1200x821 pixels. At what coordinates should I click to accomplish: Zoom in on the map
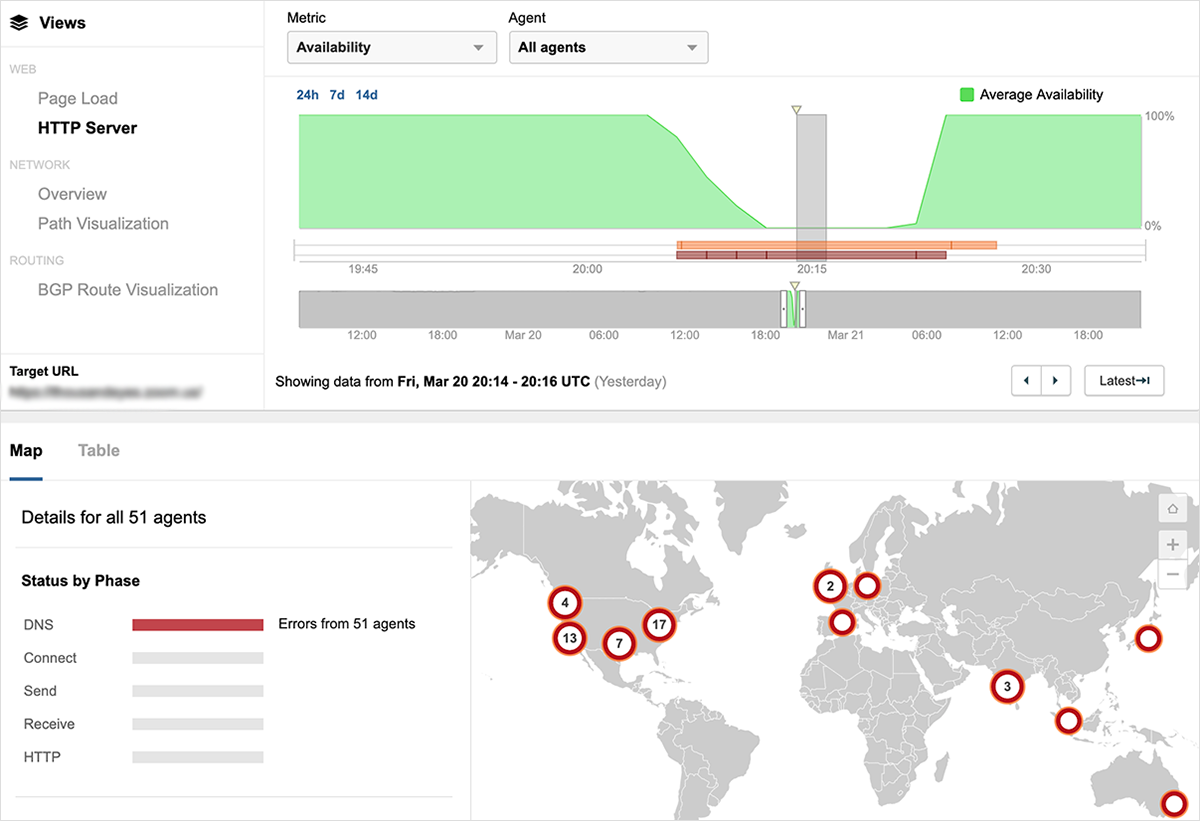[x=1171, y=545]
